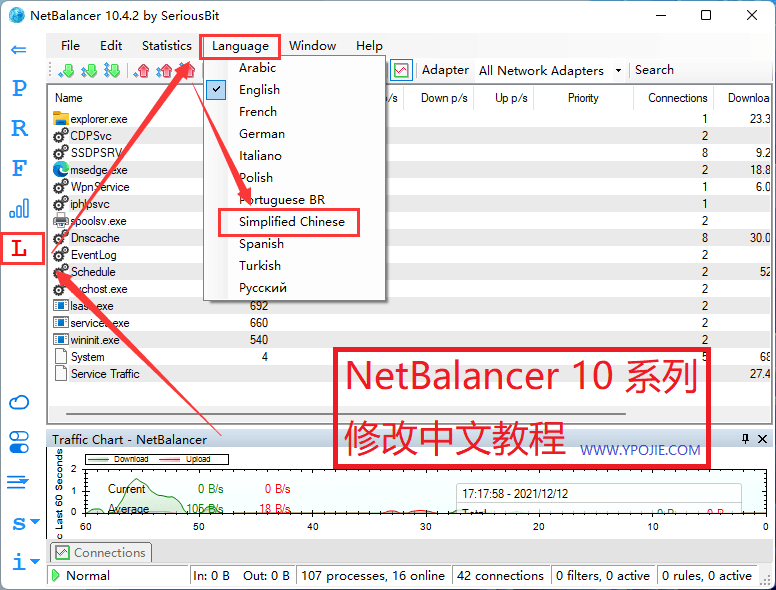This screenshot has height=590, width=776.
Task: Switch to the Connections tab
Action: [101, 552]
